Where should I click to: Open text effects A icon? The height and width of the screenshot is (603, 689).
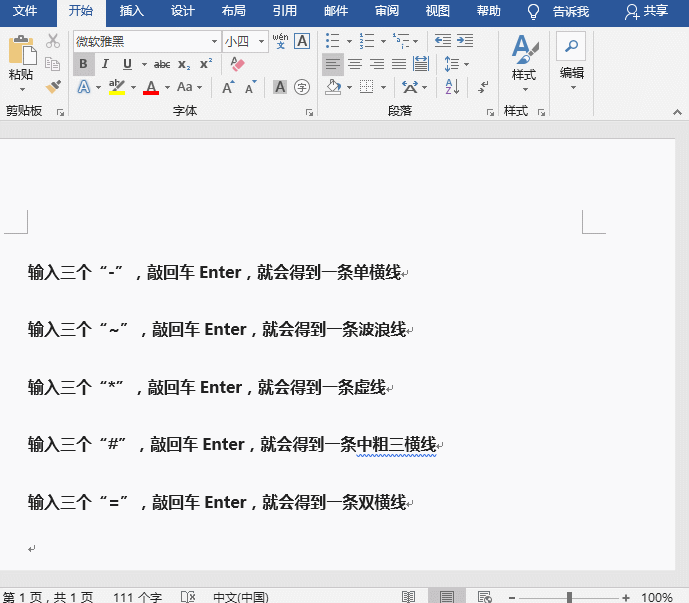[x=84, y=87]
